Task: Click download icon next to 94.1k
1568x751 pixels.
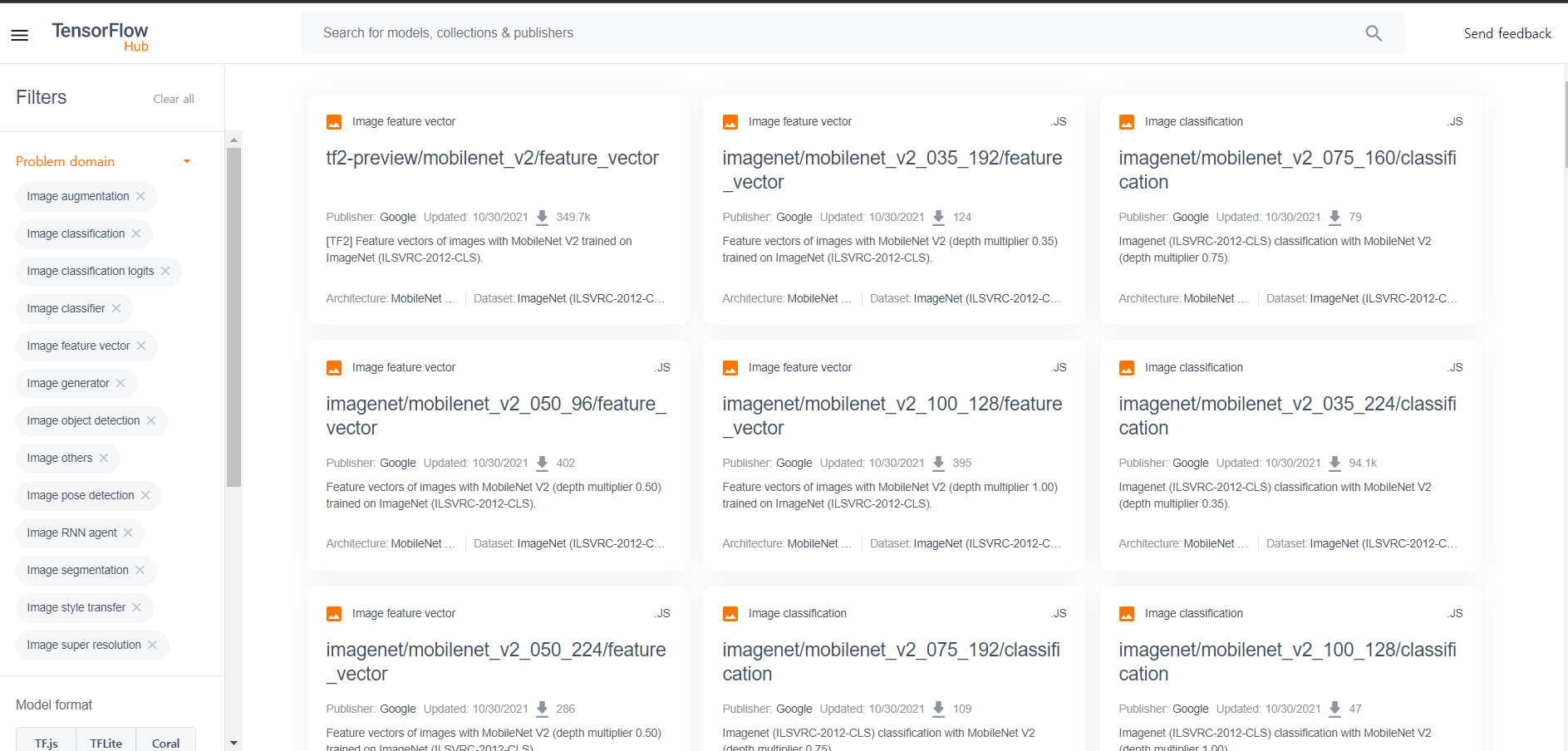Action: point(1335,464)
